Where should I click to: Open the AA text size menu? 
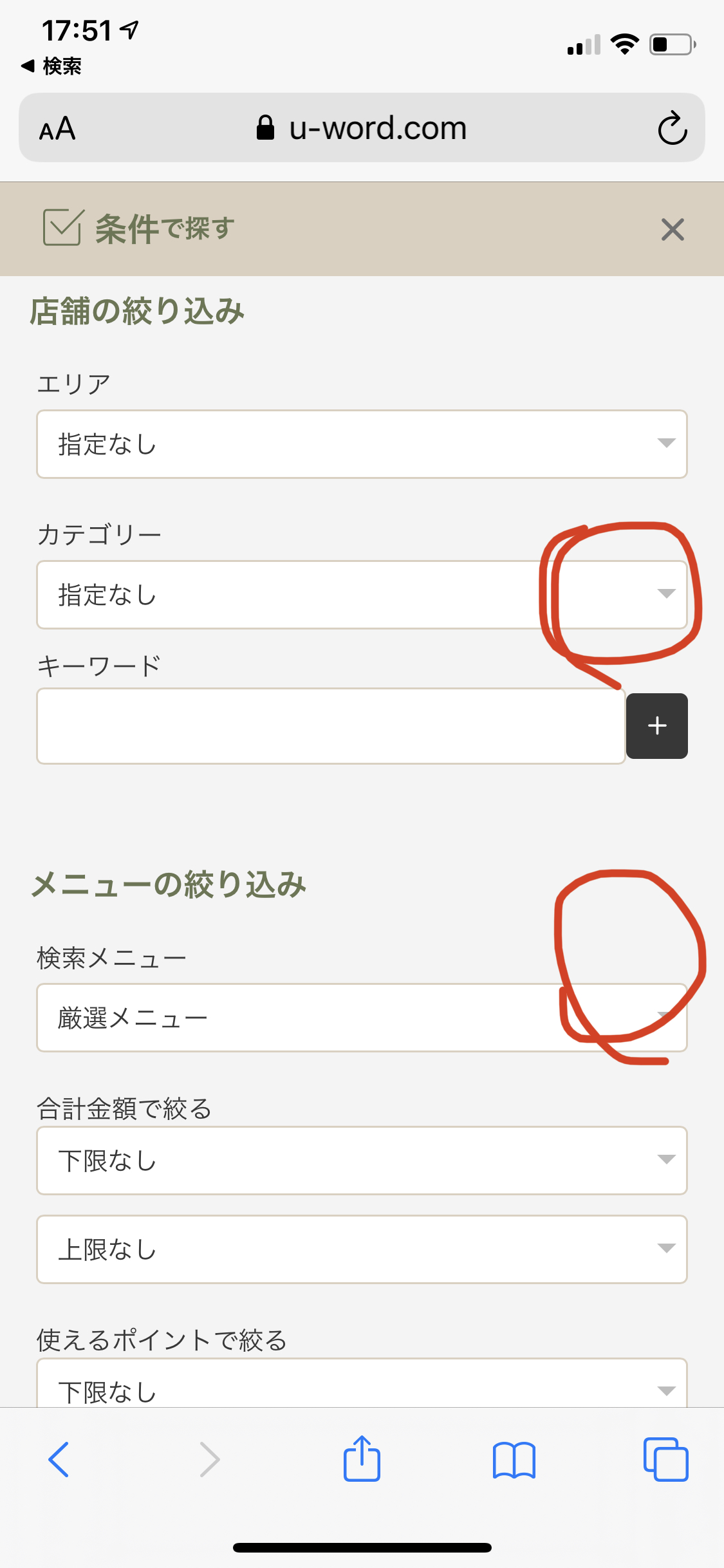(57, 129)
